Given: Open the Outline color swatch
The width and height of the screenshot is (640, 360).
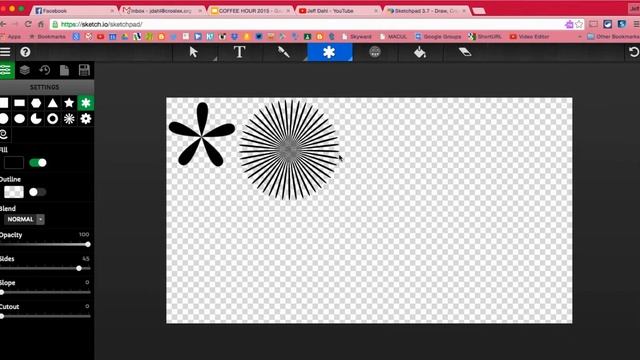Looking at the screenshot, I should coord(13,192).
